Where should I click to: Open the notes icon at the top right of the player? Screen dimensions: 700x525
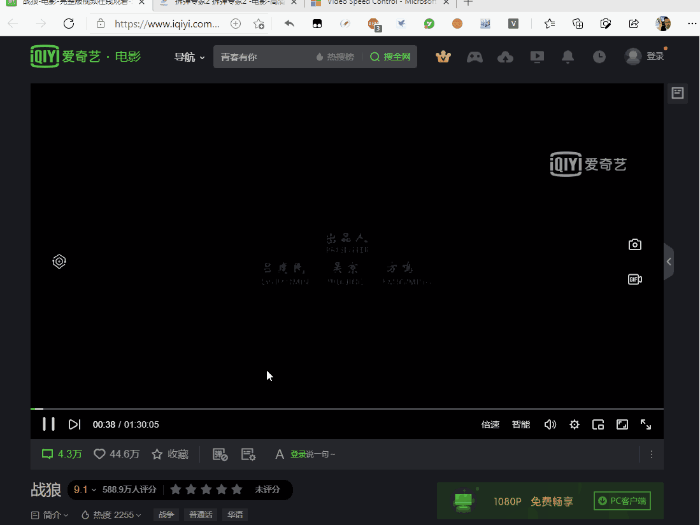[x=677, y=93]
